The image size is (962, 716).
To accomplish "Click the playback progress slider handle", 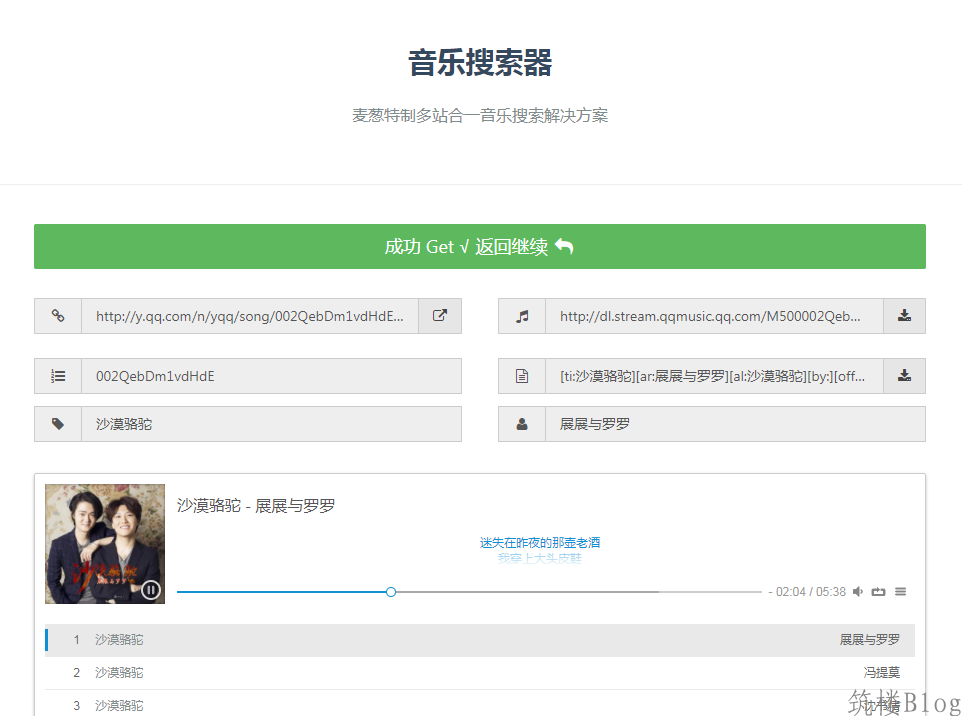I will pos(391,592).
